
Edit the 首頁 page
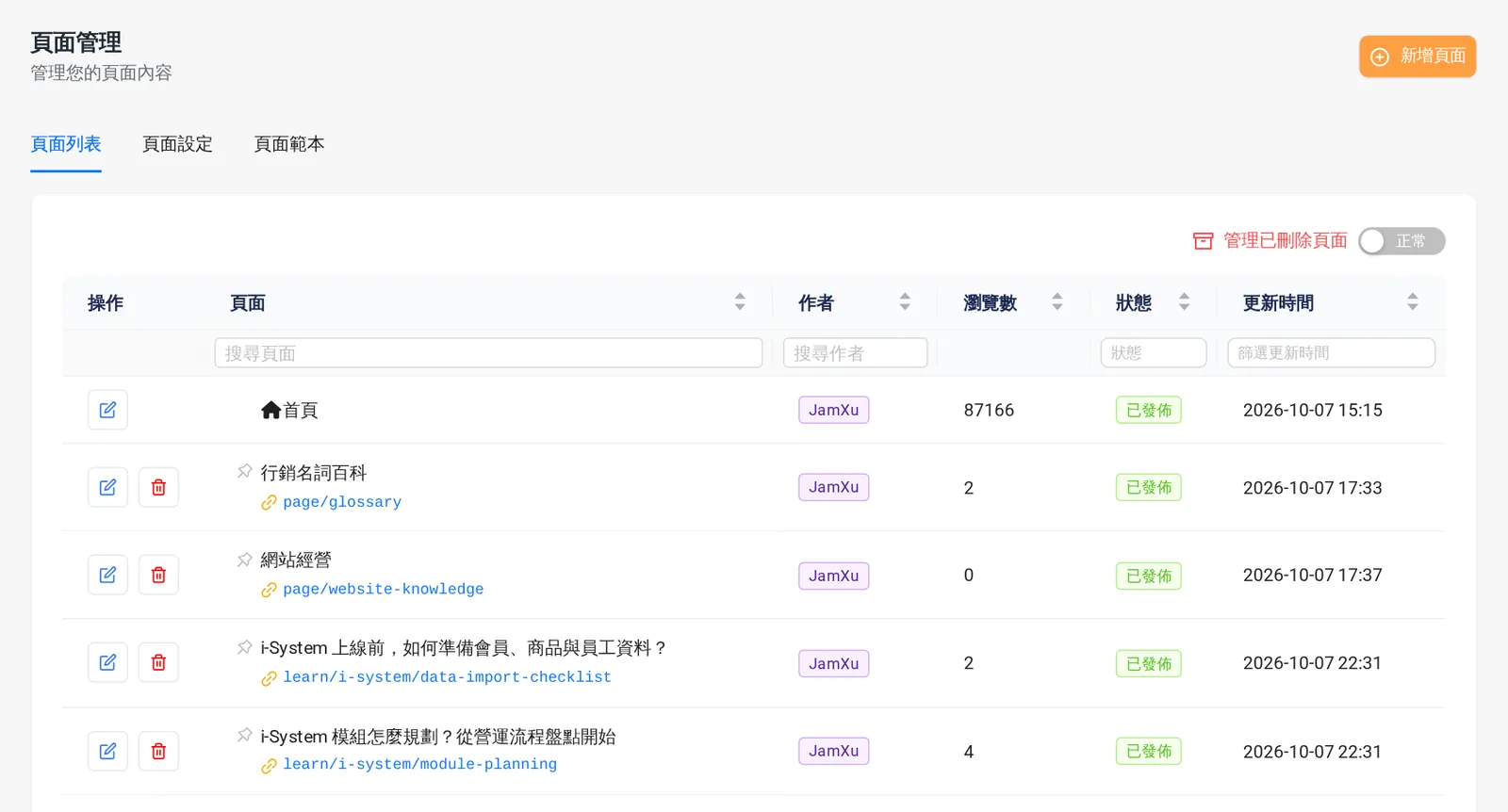107,410
